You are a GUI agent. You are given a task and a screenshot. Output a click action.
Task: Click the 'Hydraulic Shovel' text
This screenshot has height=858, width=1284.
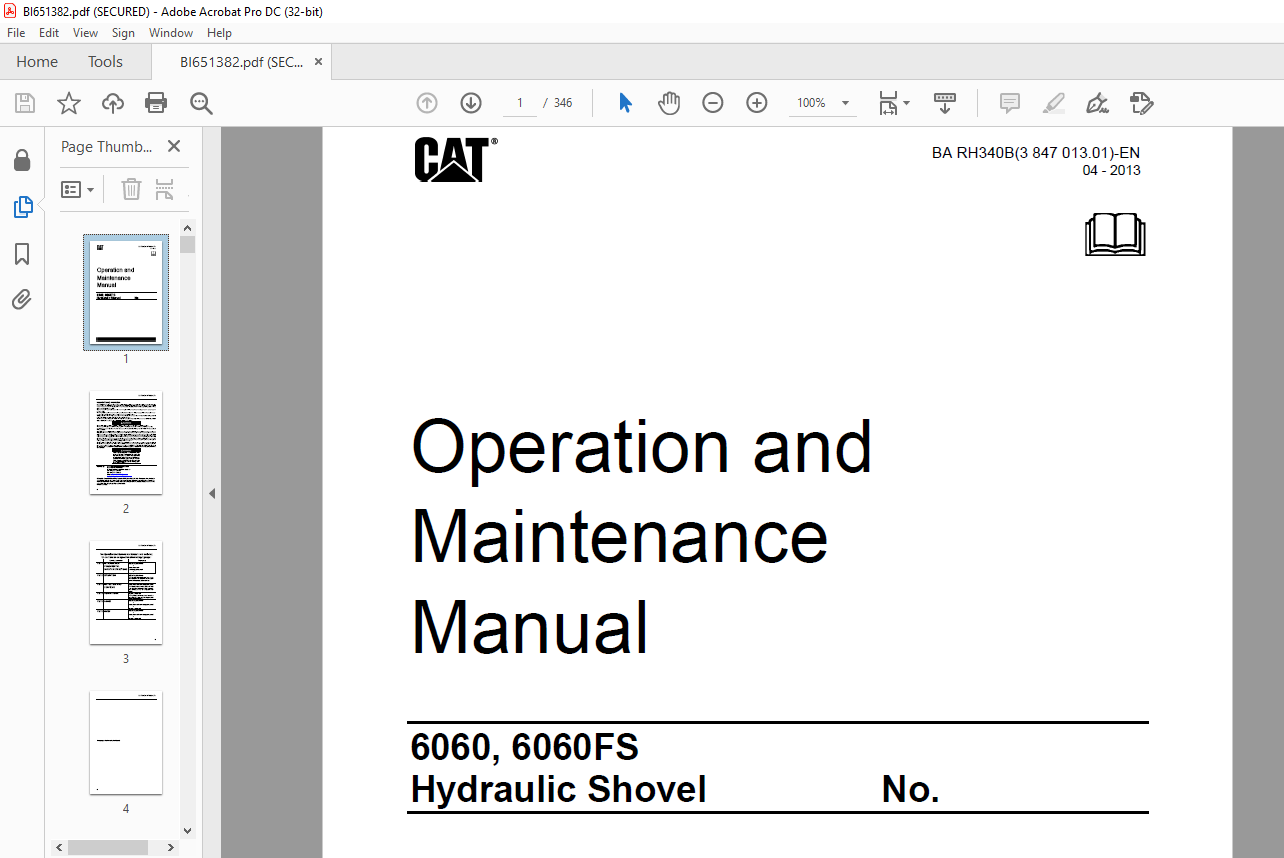tap(559, 790)
